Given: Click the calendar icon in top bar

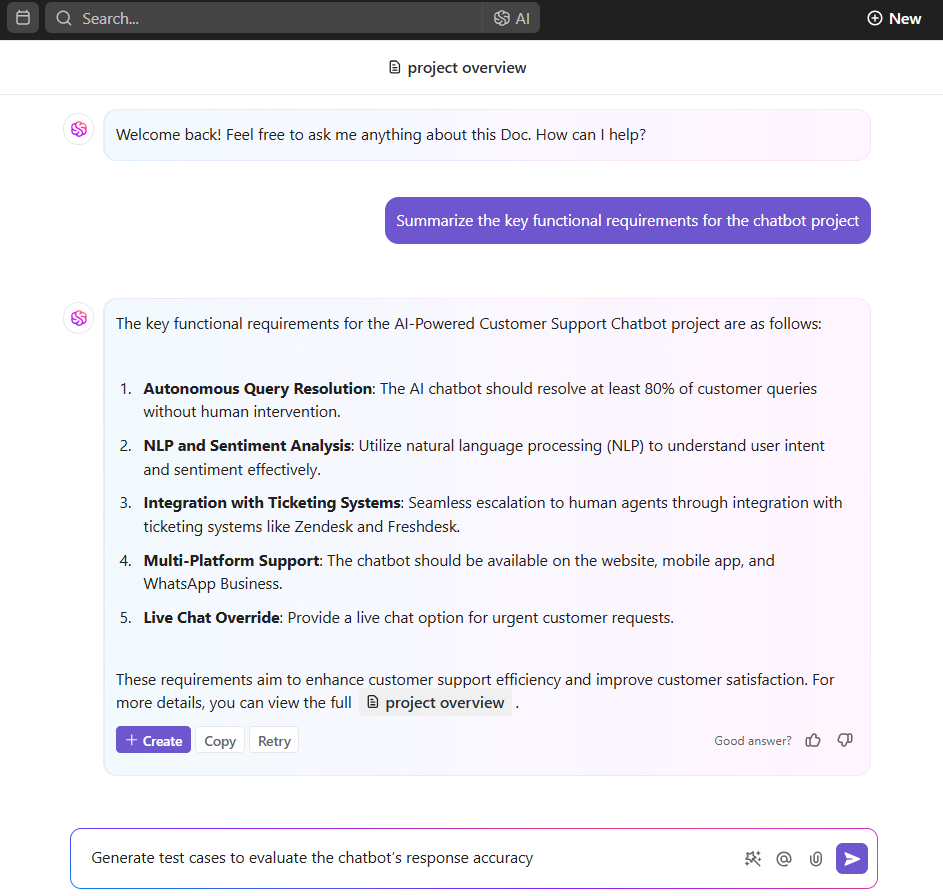Looking at the screenshot, I should click(23, 18).
